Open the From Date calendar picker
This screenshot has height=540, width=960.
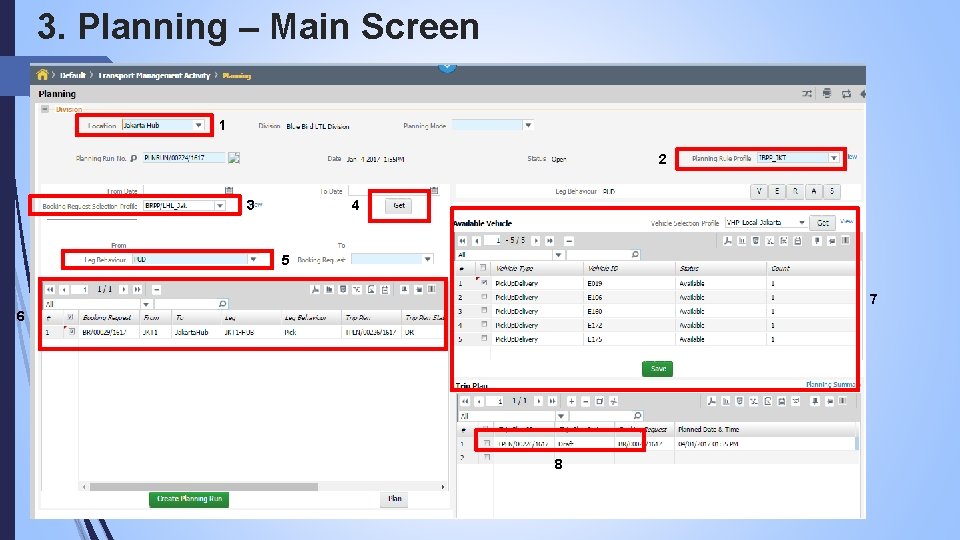pos(229,190)
